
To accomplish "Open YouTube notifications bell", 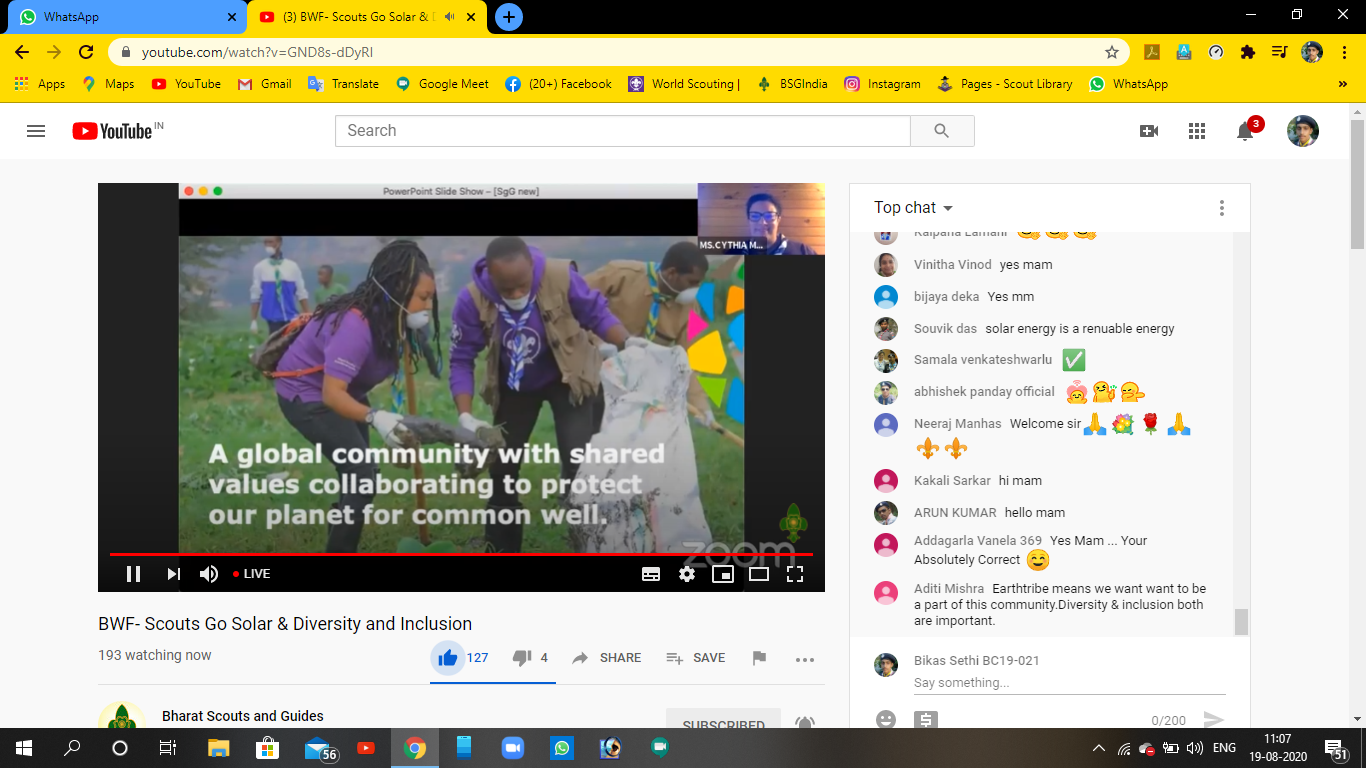I will coord(1245,131).
